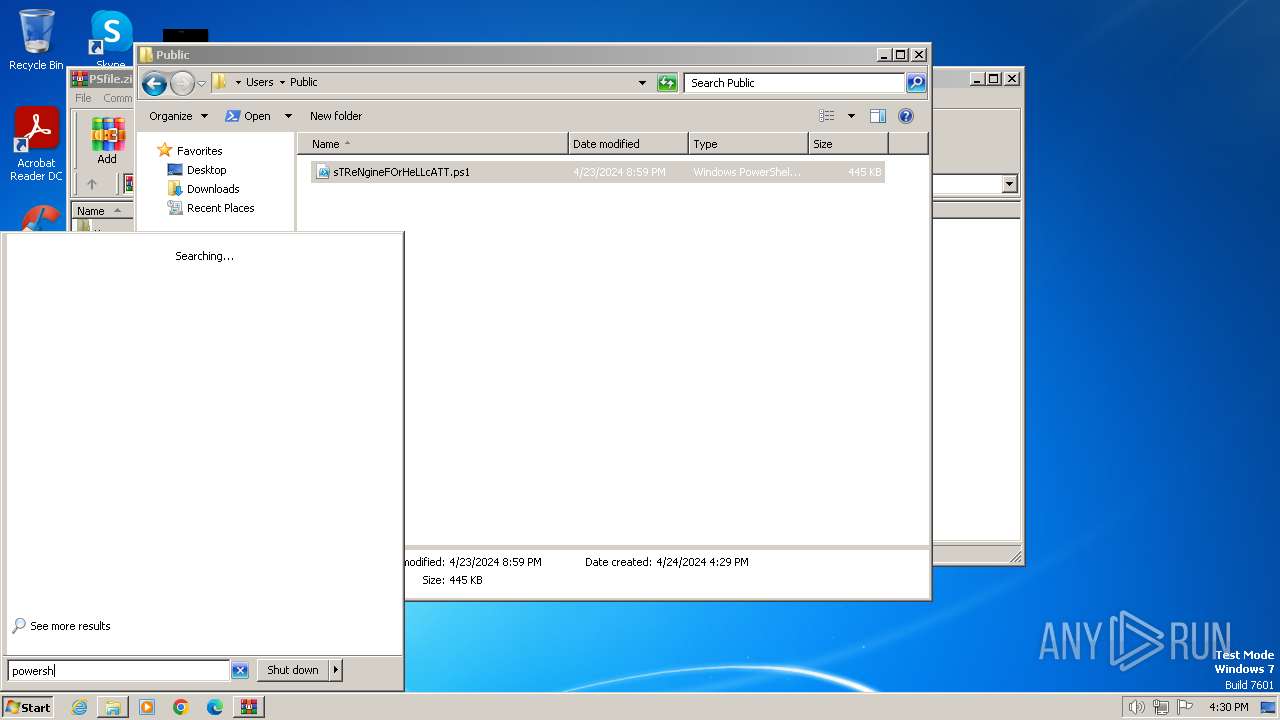Sort by the Type column header

[748, 144]
